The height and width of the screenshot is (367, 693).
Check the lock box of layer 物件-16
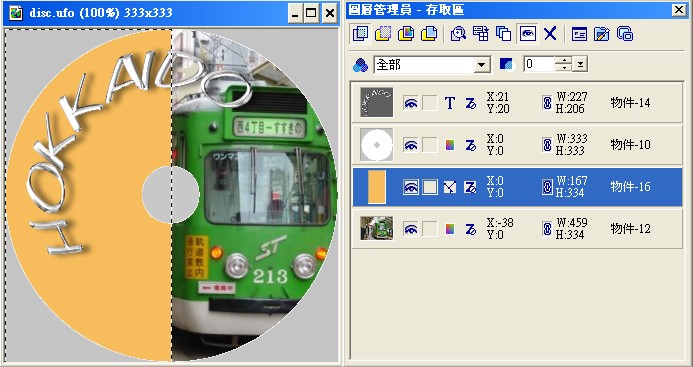pyautogui.click(x=430, y=187)
